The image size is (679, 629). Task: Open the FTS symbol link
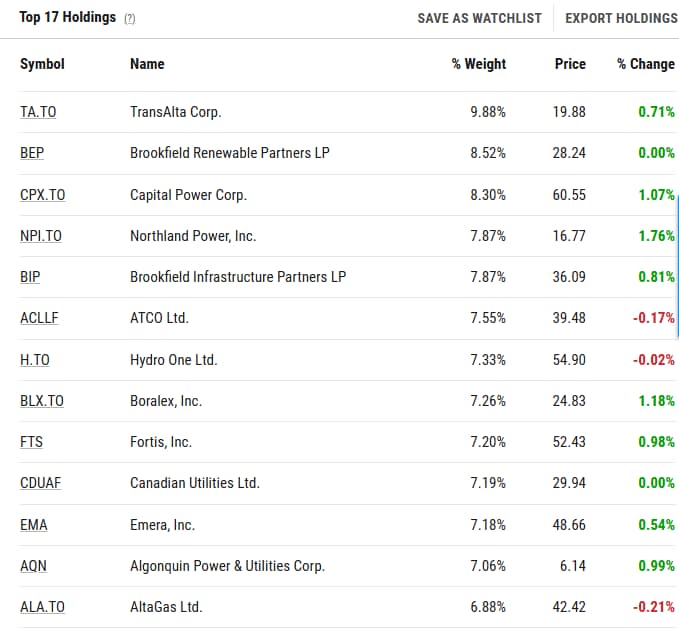point(31,442)
